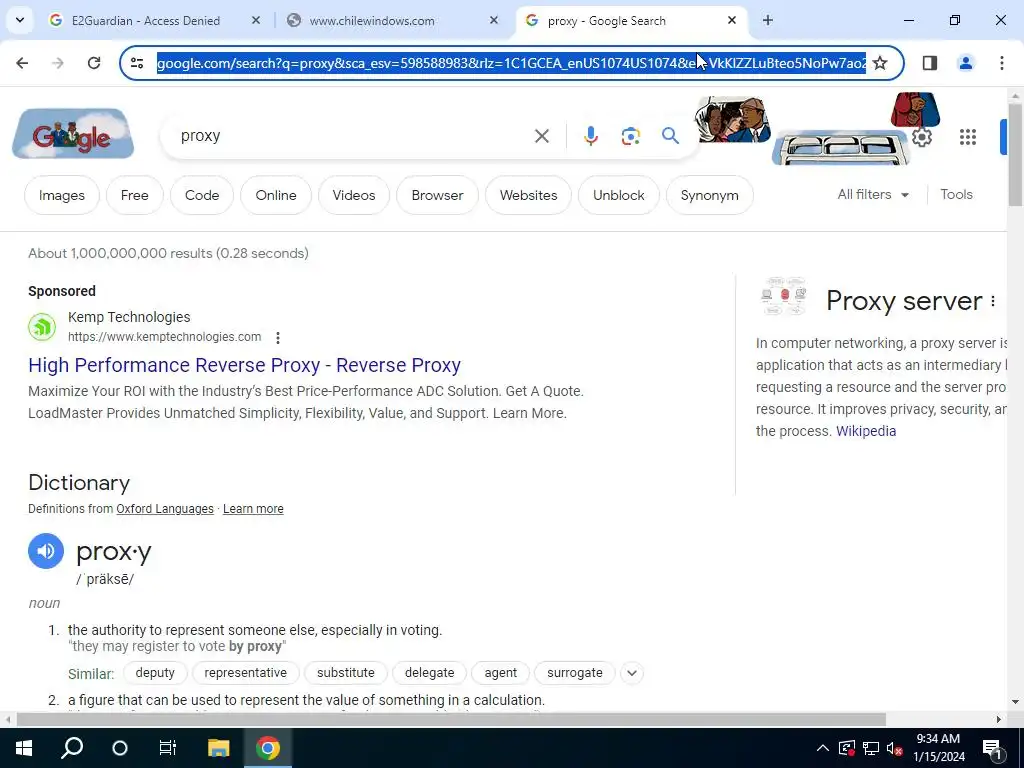
Task: Open Learn more dictionary link
Action: point(253,509)
